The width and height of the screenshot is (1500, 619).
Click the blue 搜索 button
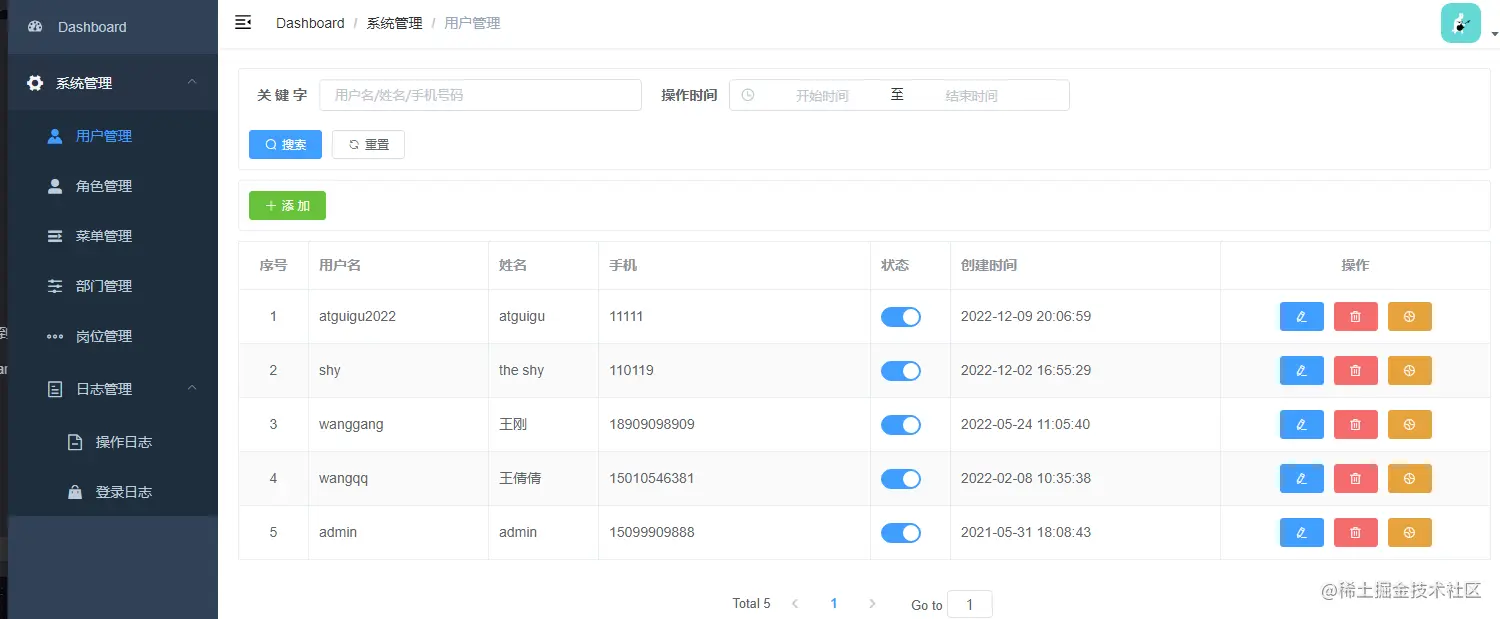click(x=285, y=144)
